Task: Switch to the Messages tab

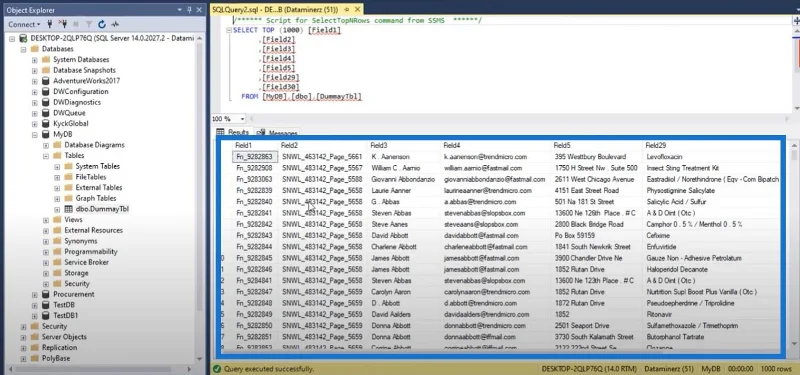Action: click(x=278, y=133)
